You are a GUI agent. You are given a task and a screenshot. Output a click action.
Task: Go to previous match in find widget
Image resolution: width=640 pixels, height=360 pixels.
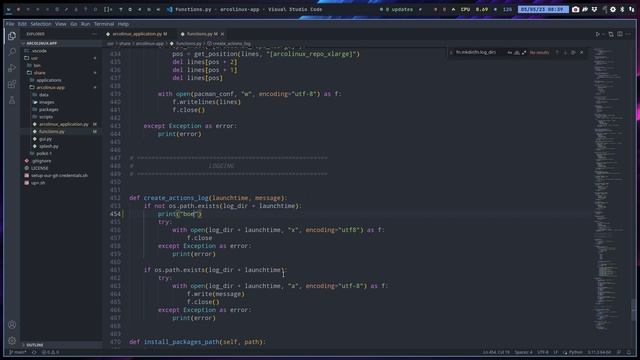(557, 53)
